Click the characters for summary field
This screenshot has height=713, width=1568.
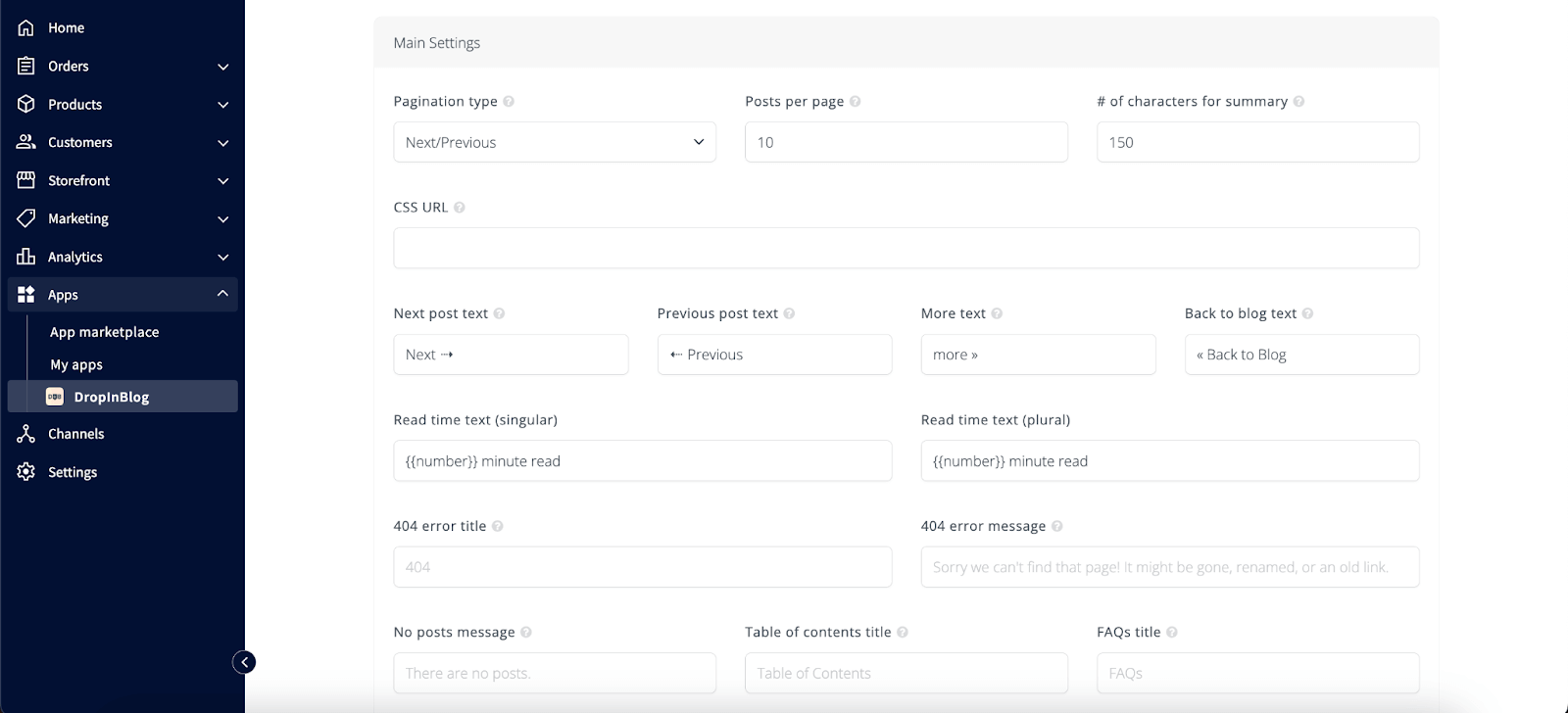pyautogui.click(x=1258, y=142)
